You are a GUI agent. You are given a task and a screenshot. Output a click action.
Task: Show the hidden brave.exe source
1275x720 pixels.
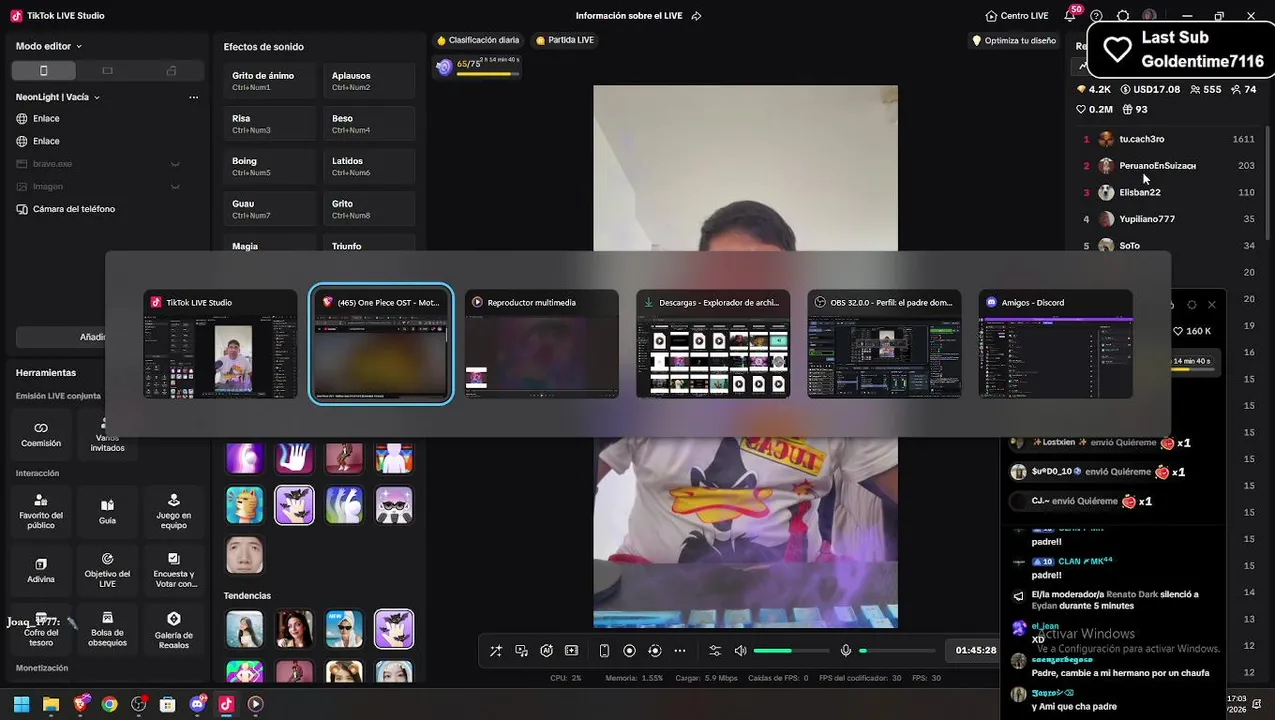click(x=175, y=164)
